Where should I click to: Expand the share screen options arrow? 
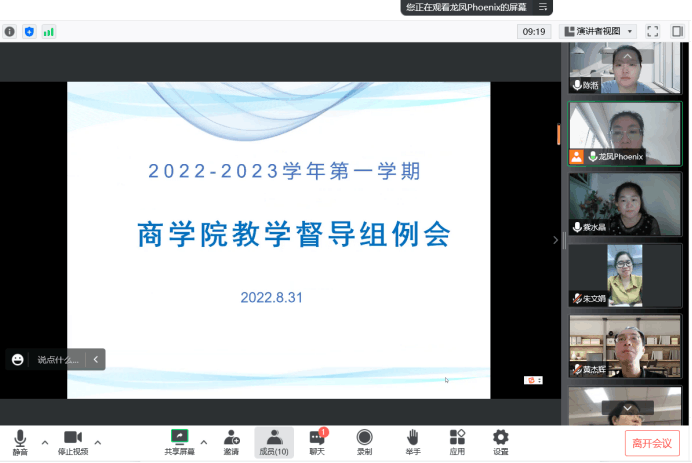pyautogui.click(x=203, y=442)
